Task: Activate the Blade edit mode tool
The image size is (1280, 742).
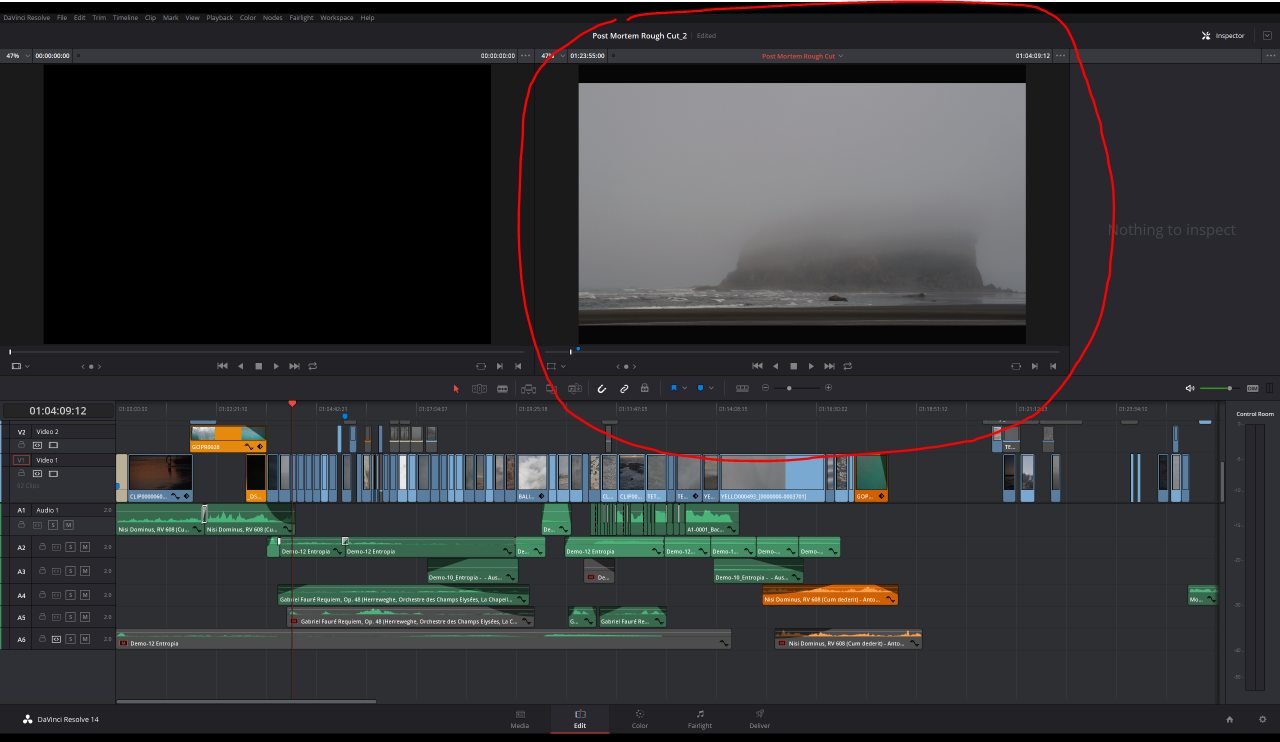Action: 502,388
